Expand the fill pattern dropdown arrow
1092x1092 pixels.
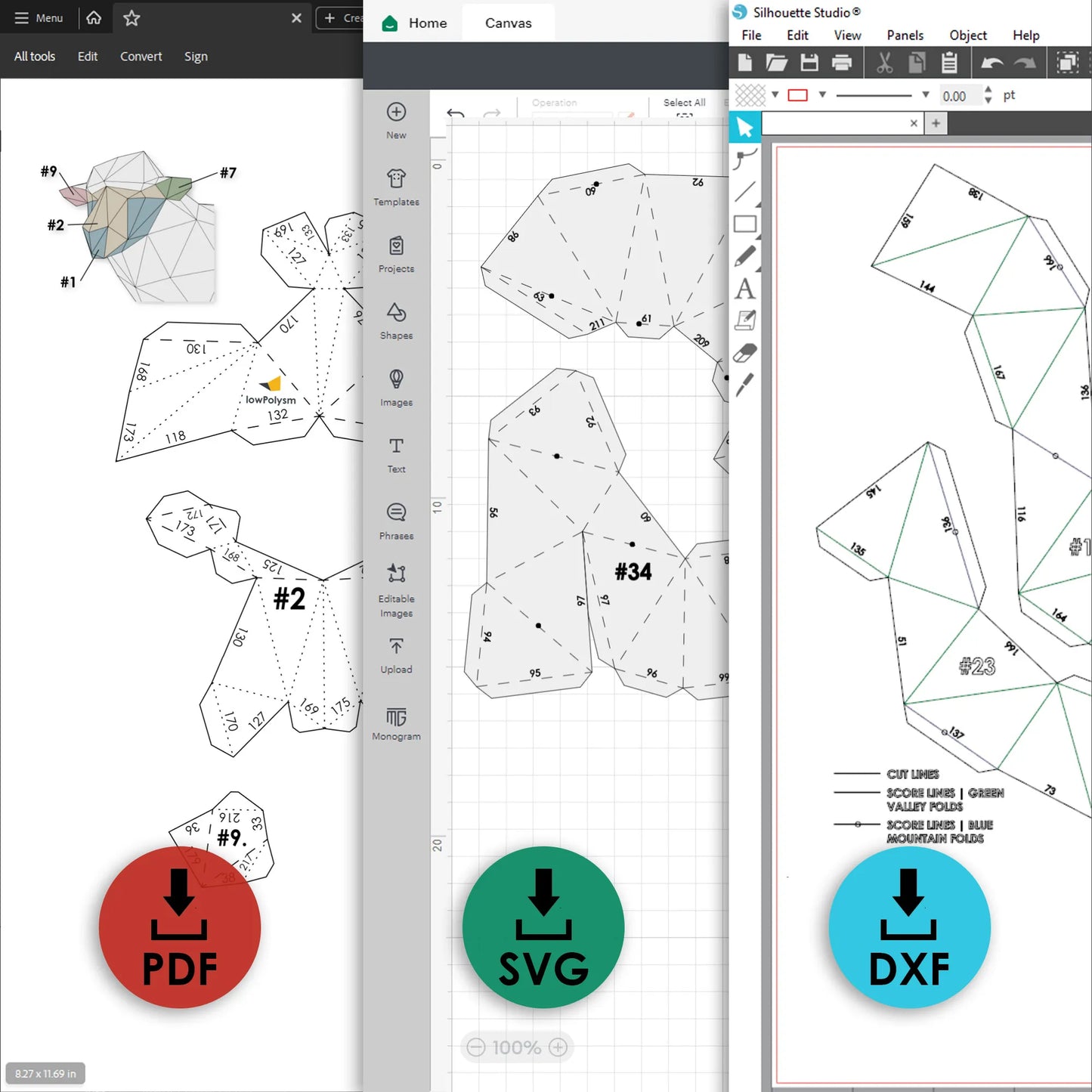(775, 95)
